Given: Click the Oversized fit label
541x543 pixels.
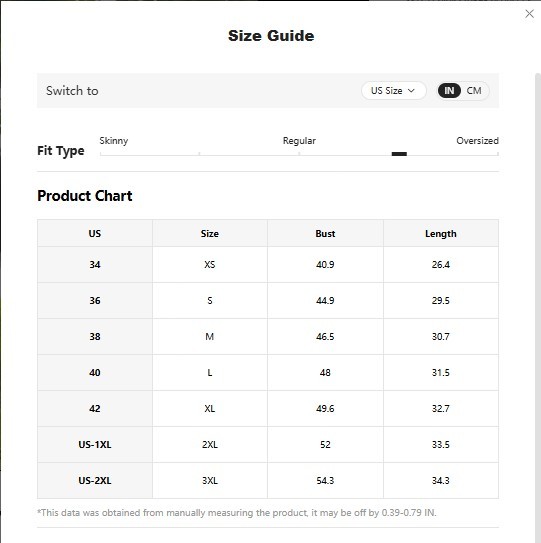Looking at the screenshot, I should 477,141.
